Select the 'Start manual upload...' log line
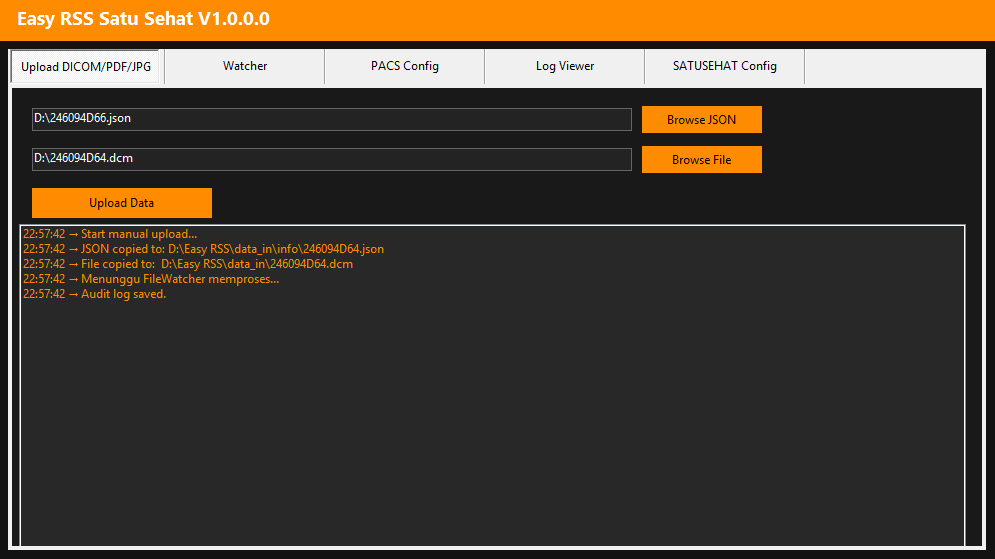 tap(110, 234)
